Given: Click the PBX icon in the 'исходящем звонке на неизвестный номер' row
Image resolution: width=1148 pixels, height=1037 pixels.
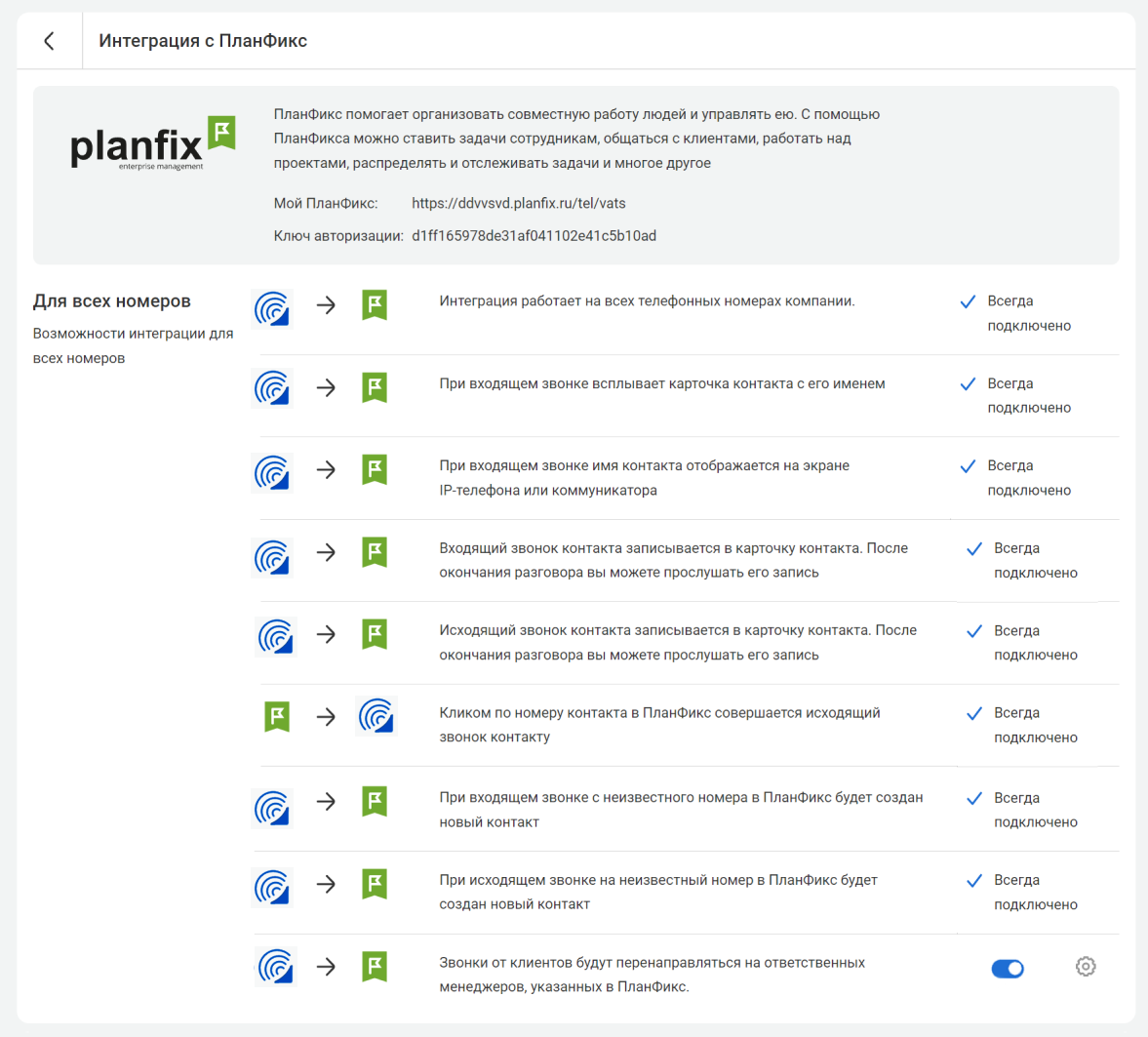Looking at the screenshot, I should (272, 888).
